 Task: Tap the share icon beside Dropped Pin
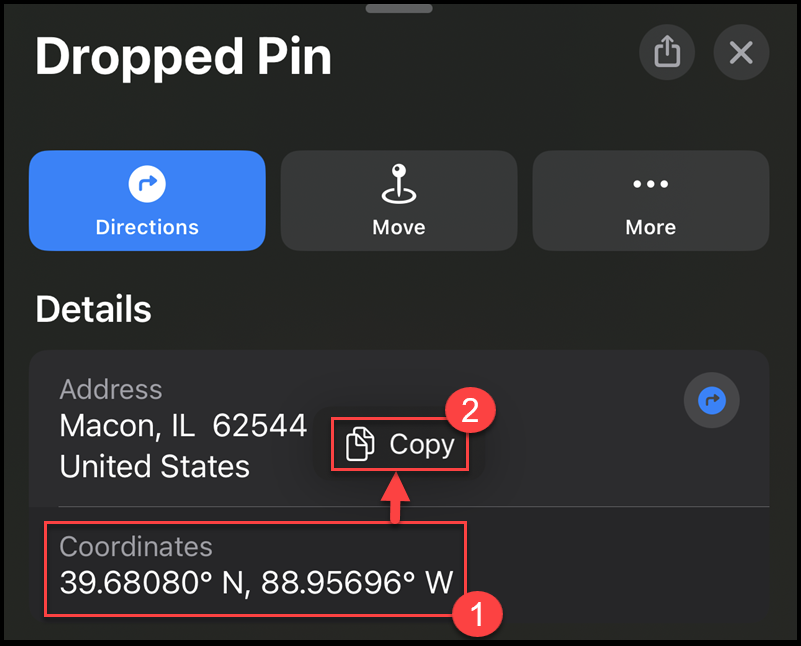(x=667, y=52)
